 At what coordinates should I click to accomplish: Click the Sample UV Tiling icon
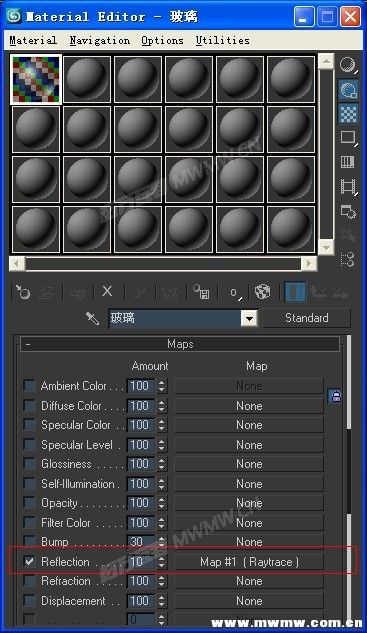(x=348, y=138)
